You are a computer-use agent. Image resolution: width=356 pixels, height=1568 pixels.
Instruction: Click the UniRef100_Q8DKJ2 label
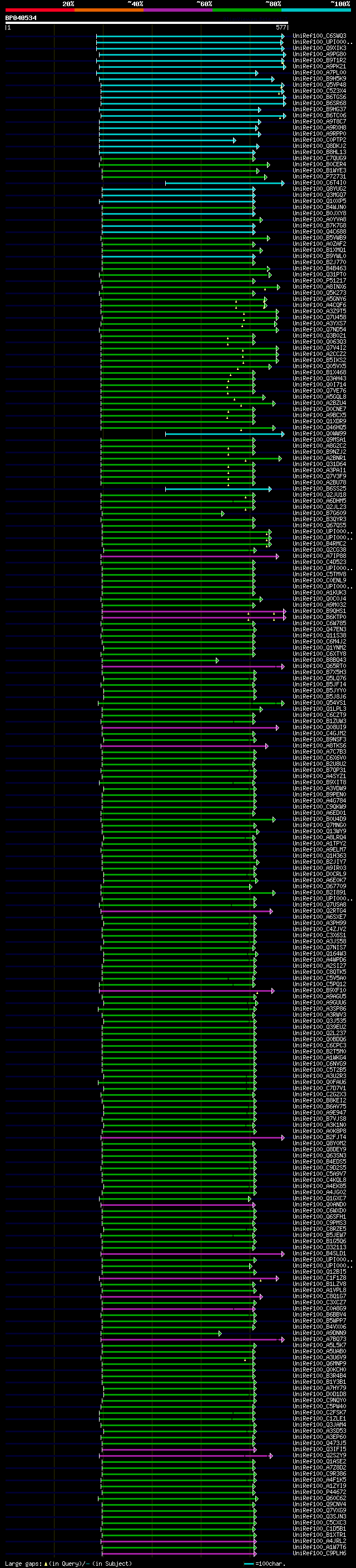319,146
